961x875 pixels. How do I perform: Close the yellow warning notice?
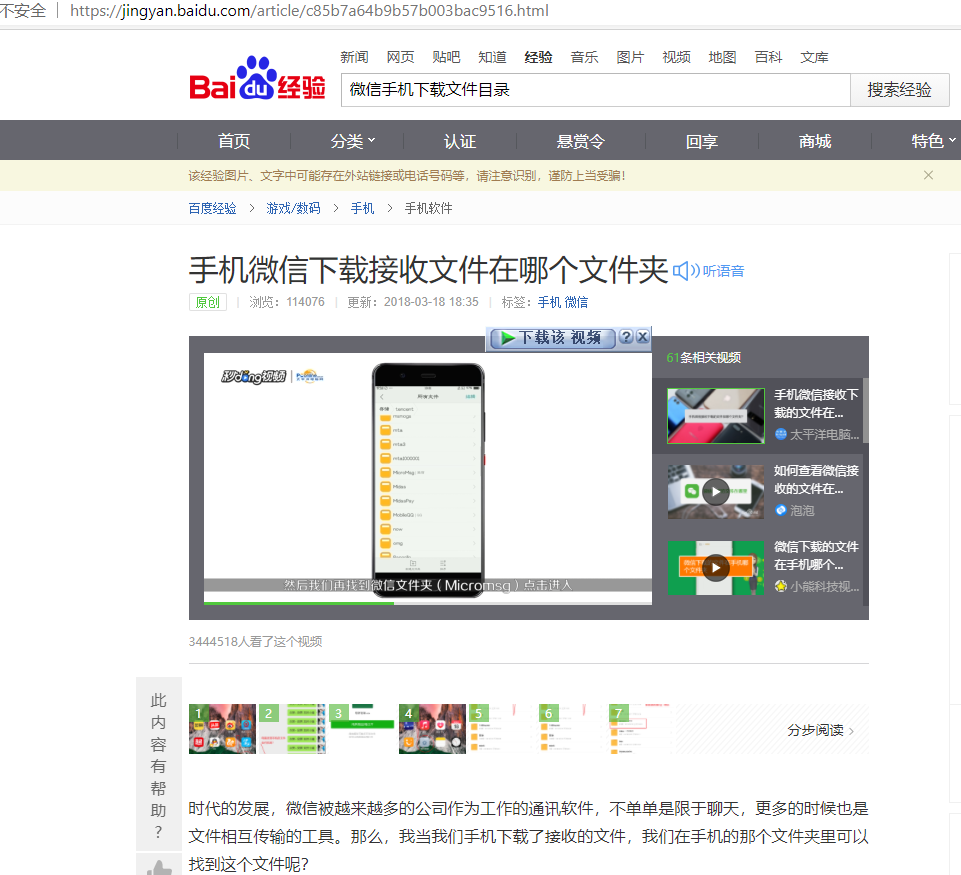tap(929, 175)
